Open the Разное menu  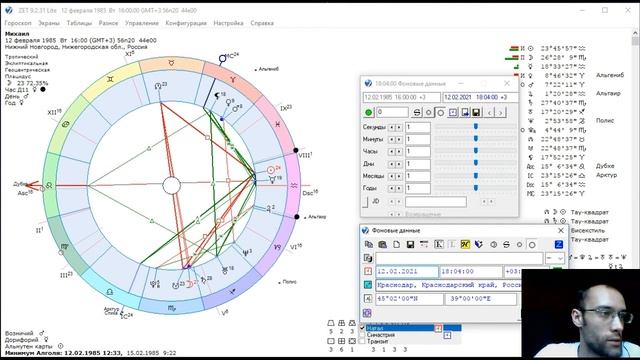point(108,23)
